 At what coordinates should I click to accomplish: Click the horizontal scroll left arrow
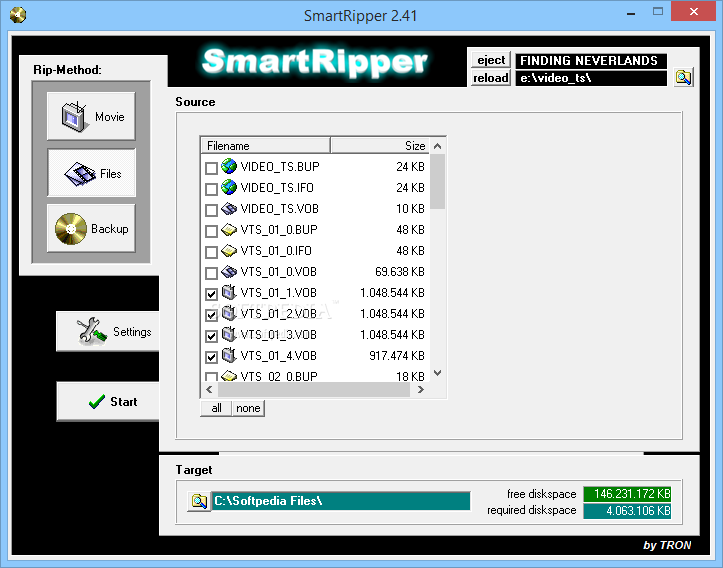click(209, 390)
